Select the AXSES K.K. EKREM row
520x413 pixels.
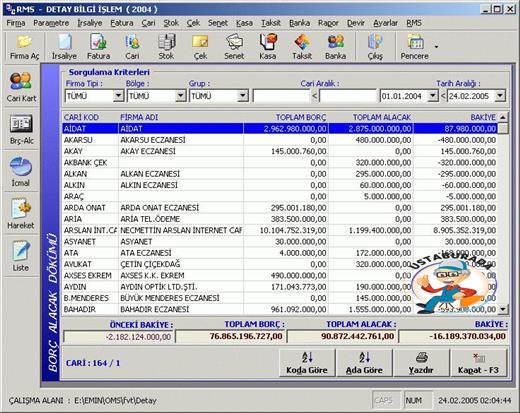coord(280,276)
